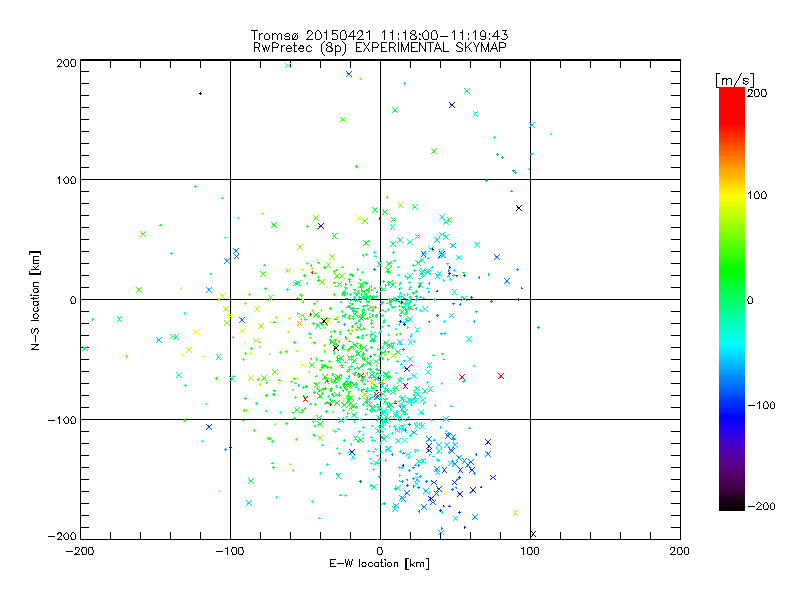Click y-axis tick label '100'

(66, 181)
